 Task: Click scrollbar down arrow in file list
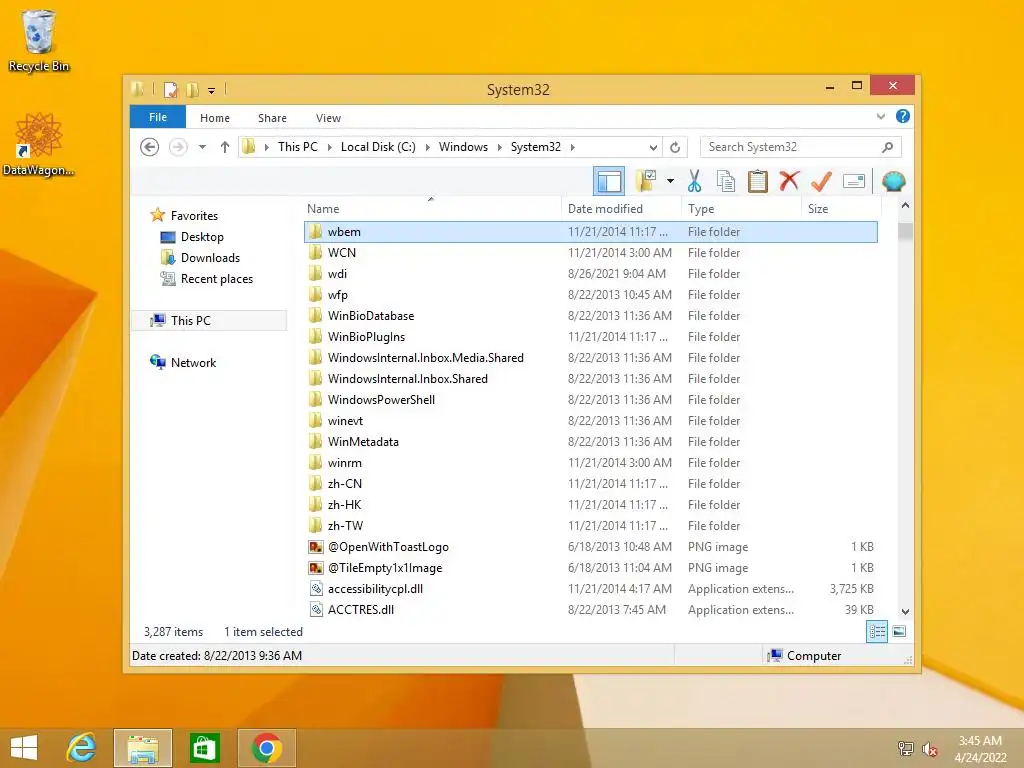pyautogui.click(x=905, y=611)
